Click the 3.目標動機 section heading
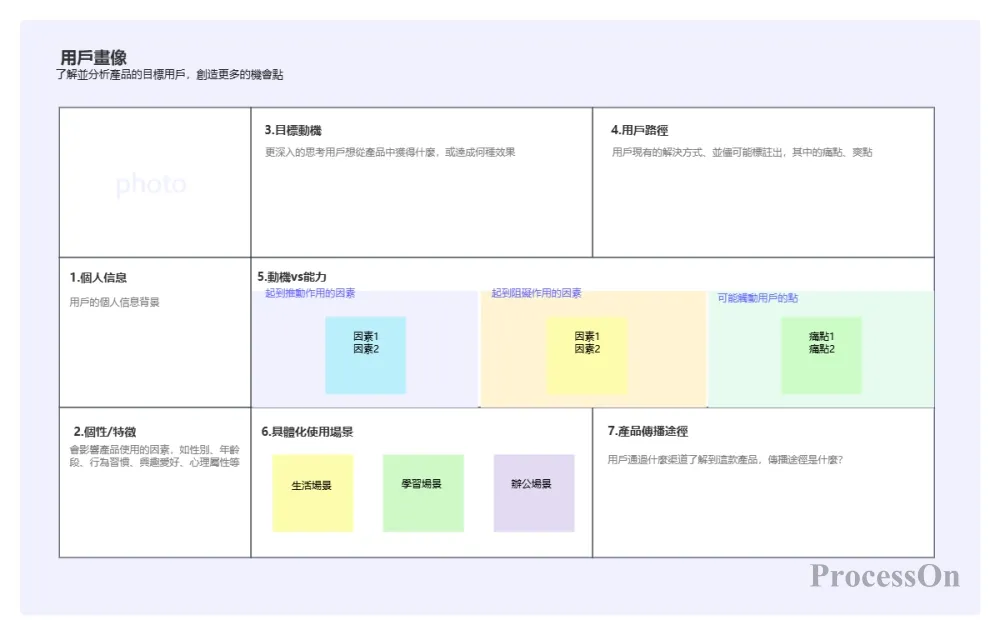Screen dimensions: 1000x635 (293, 130)
